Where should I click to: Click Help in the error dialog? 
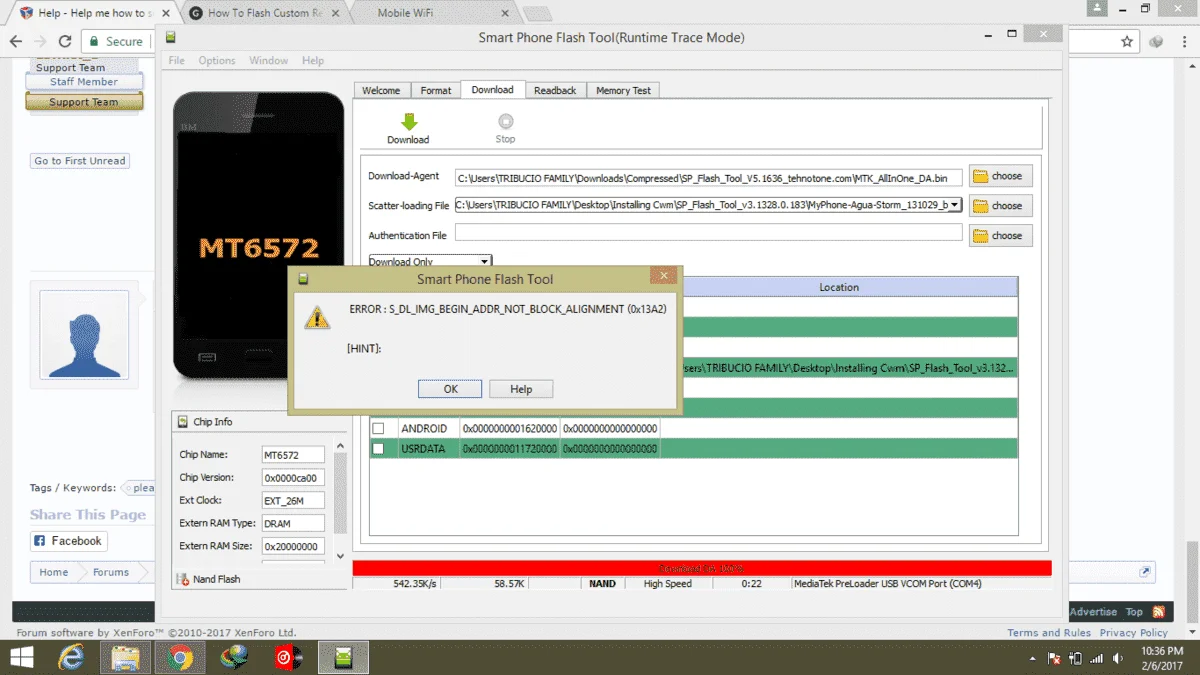(521, 389)
